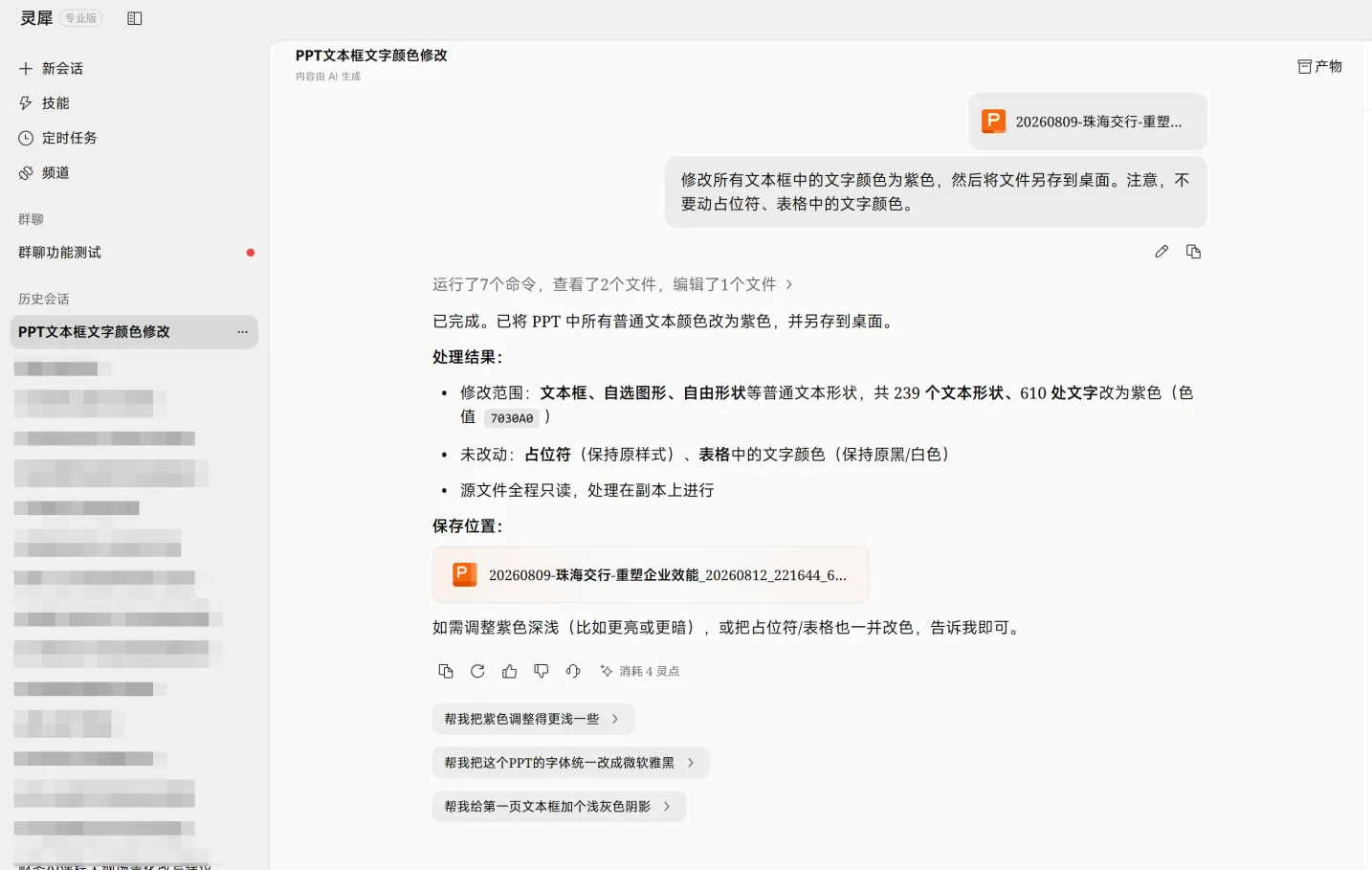Open the 群聊功能测试 group chat
Screen dimensions: 1372x870
[134, 253]
